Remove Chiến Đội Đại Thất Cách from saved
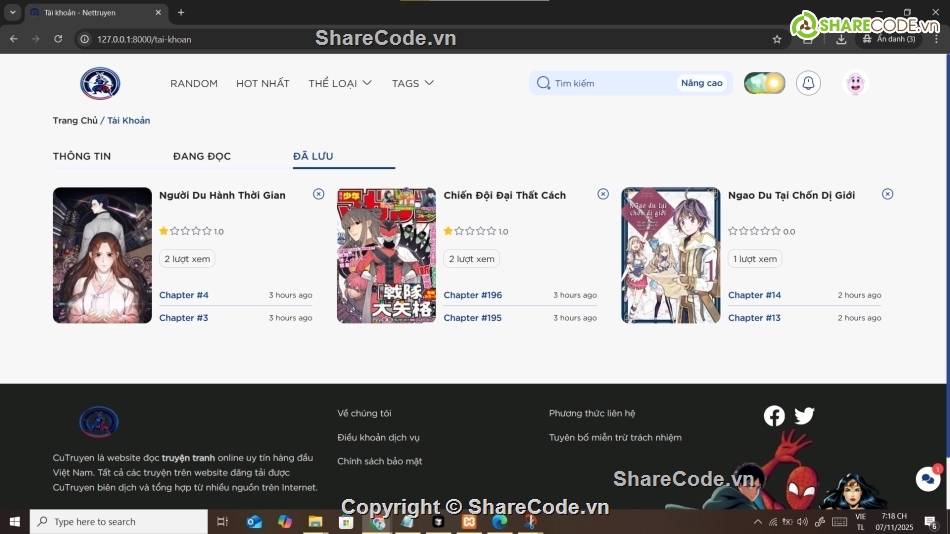Viewport: 950px width, 534px height. tap(603, 194)
